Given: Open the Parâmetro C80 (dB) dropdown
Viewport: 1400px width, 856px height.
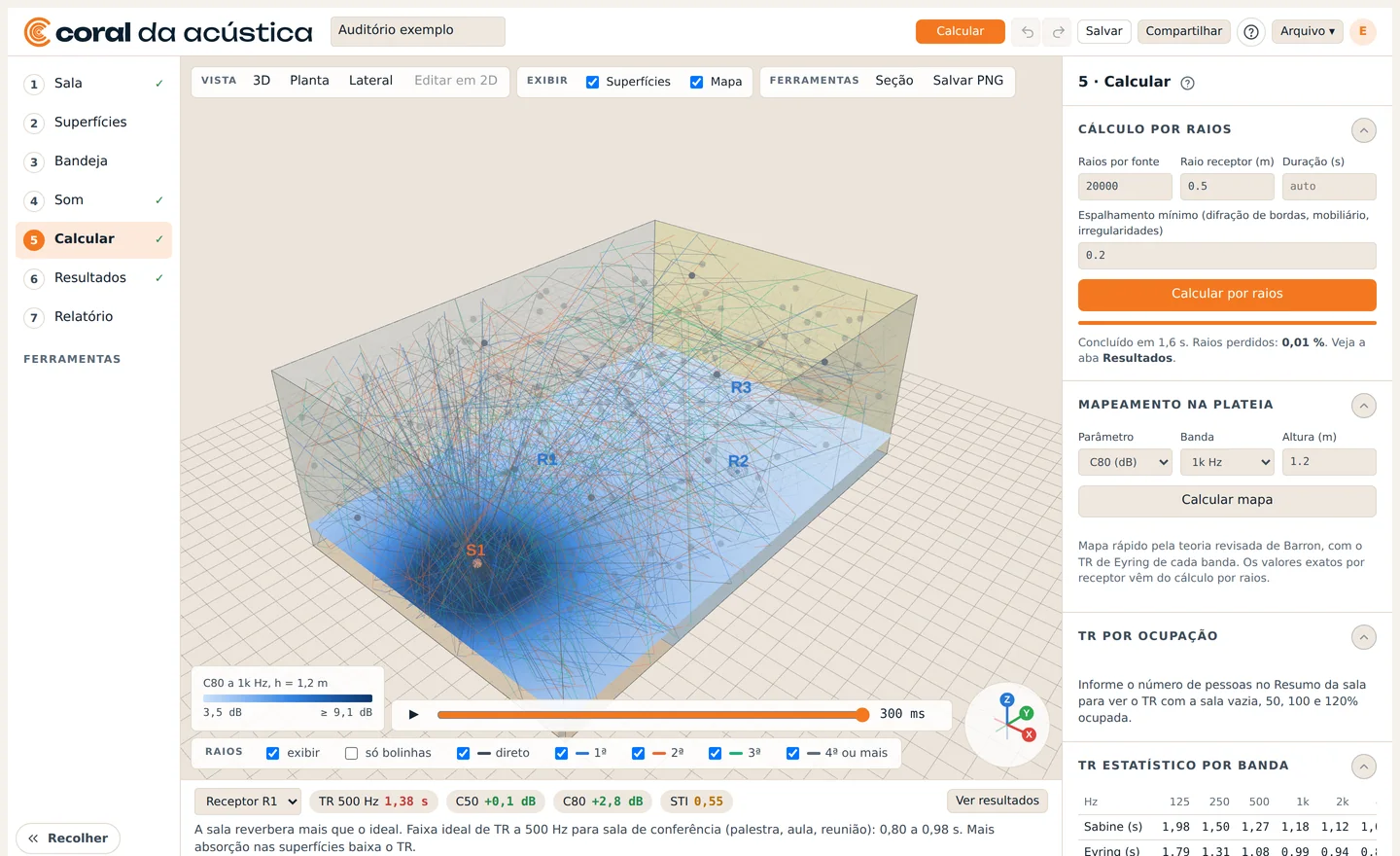Looking at the screenshot, I should tap(1125, 462).
